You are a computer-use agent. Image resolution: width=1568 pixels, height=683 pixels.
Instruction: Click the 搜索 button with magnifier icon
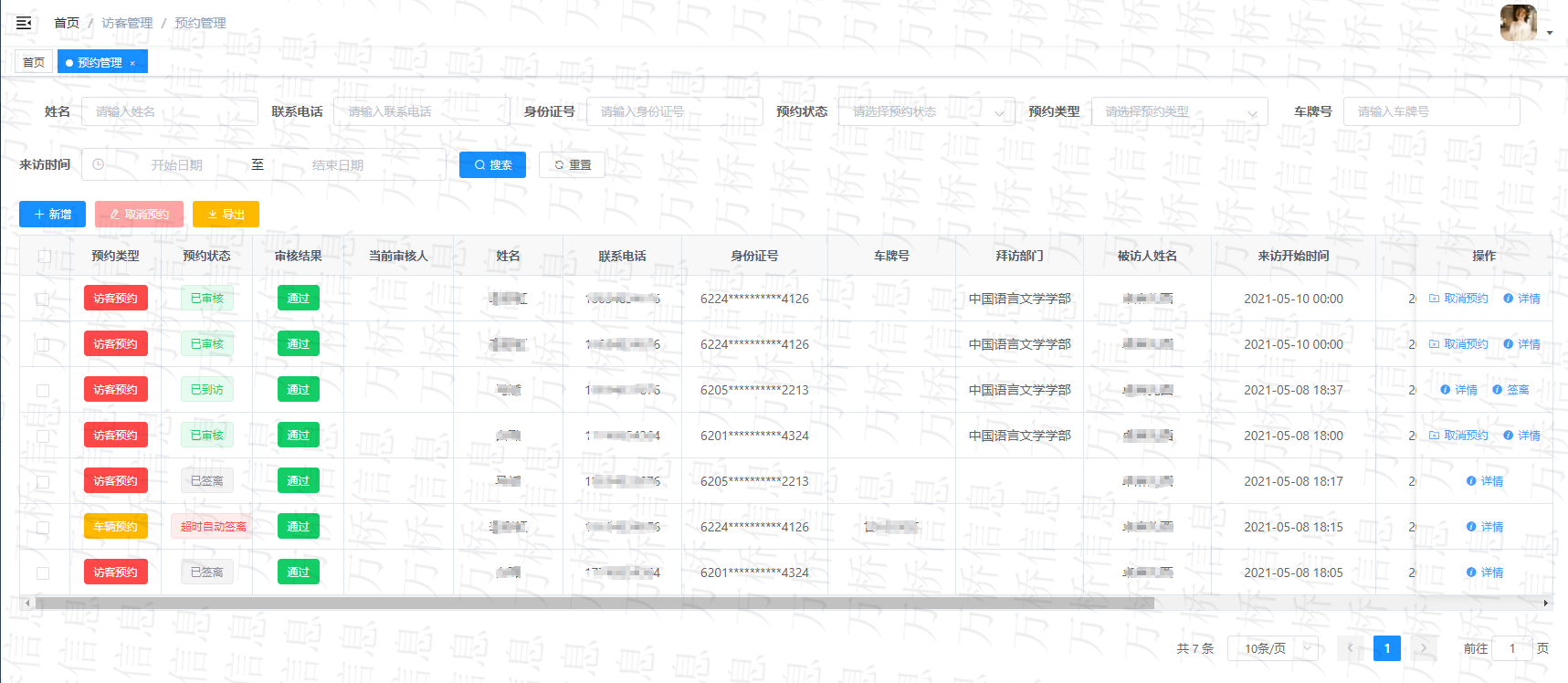pyautogui.click(x=492, y=165)
